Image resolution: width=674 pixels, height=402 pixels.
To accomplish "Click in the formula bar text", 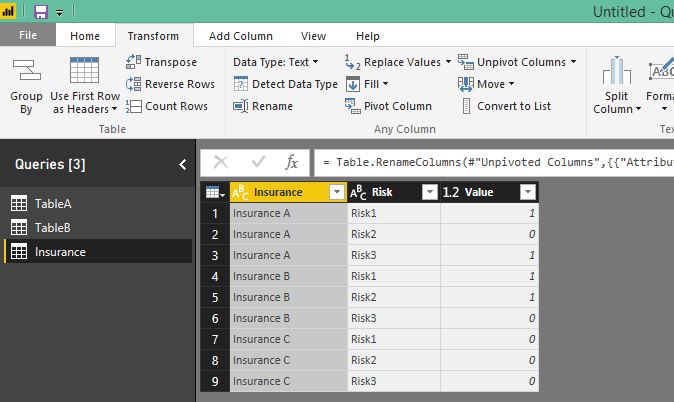I will click(494, 163).
